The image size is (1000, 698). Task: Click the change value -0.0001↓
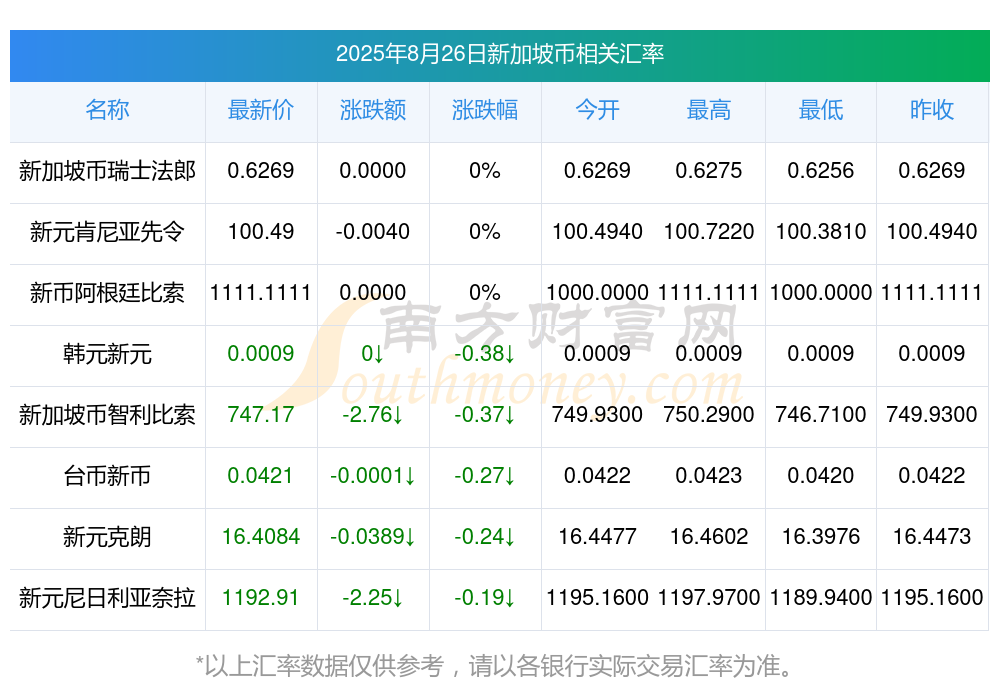point(373,476)
